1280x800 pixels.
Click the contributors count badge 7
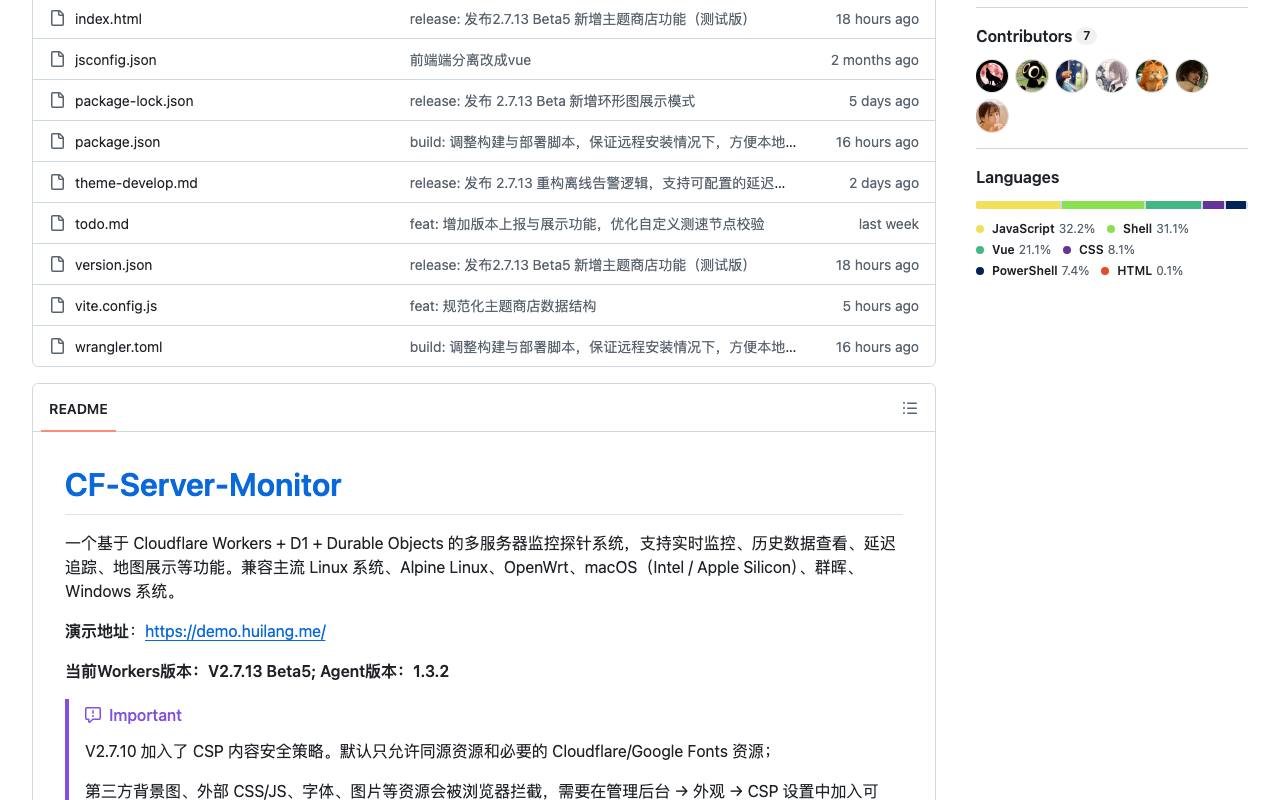(1087, 36)
